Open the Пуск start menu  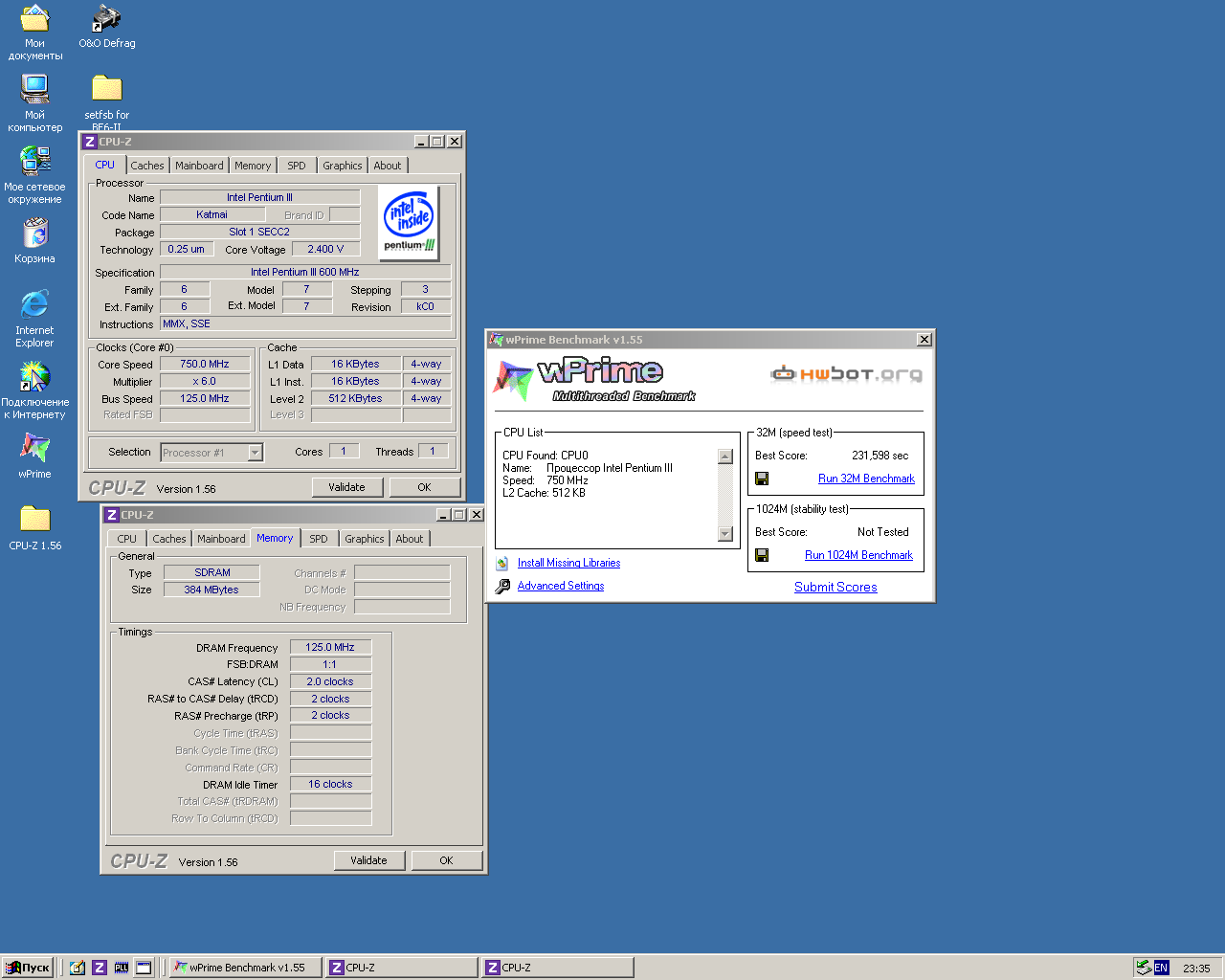coord(27,968)
